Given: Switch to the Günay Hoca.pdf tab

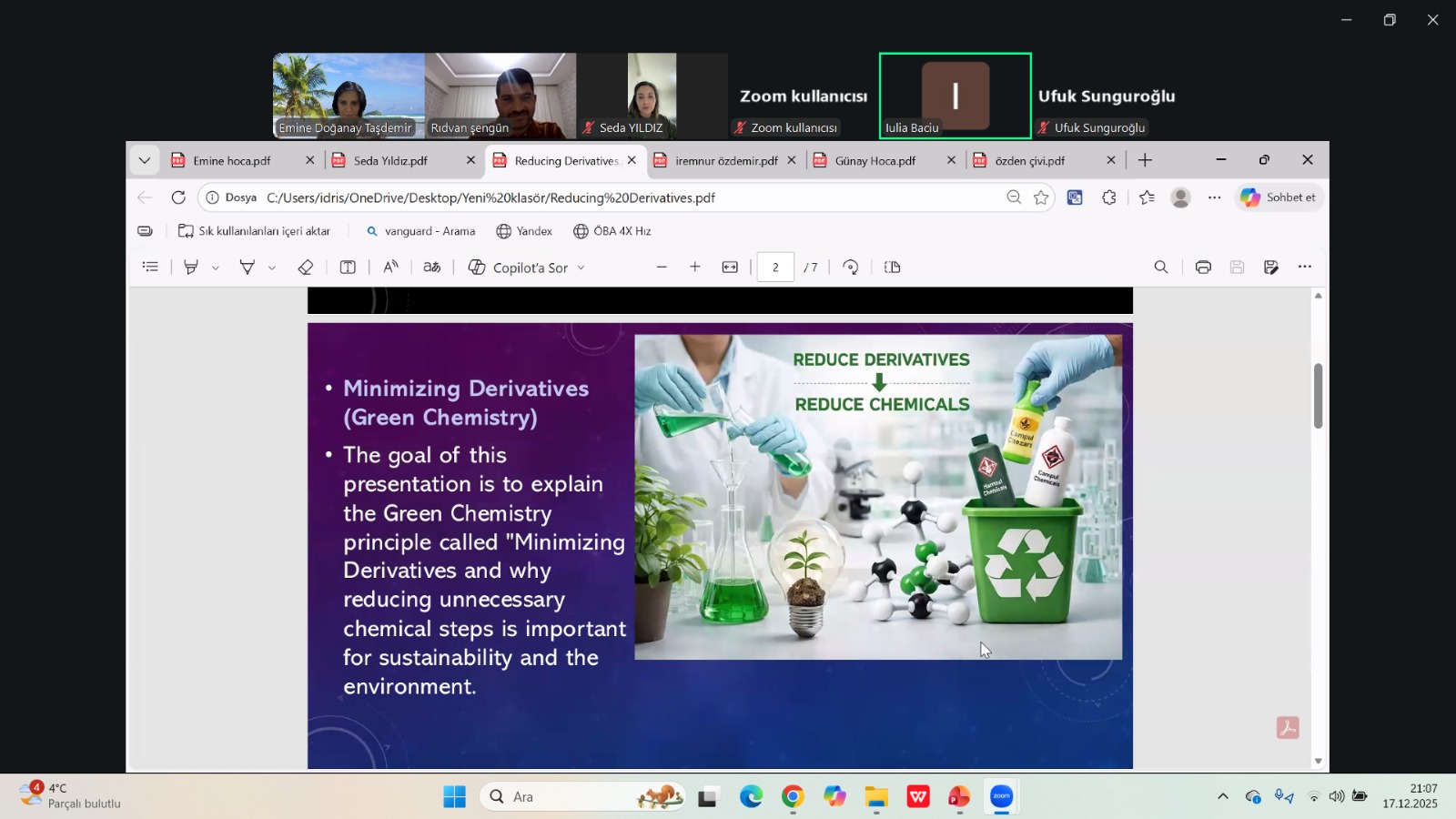Looking at the screenshot, I should [875, 161].
